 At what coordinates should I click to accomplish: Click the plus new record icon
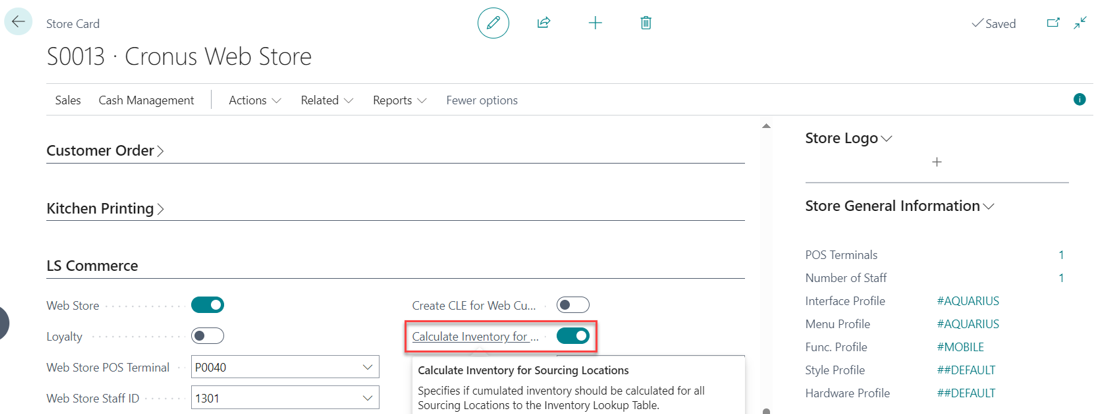(595, 22)
